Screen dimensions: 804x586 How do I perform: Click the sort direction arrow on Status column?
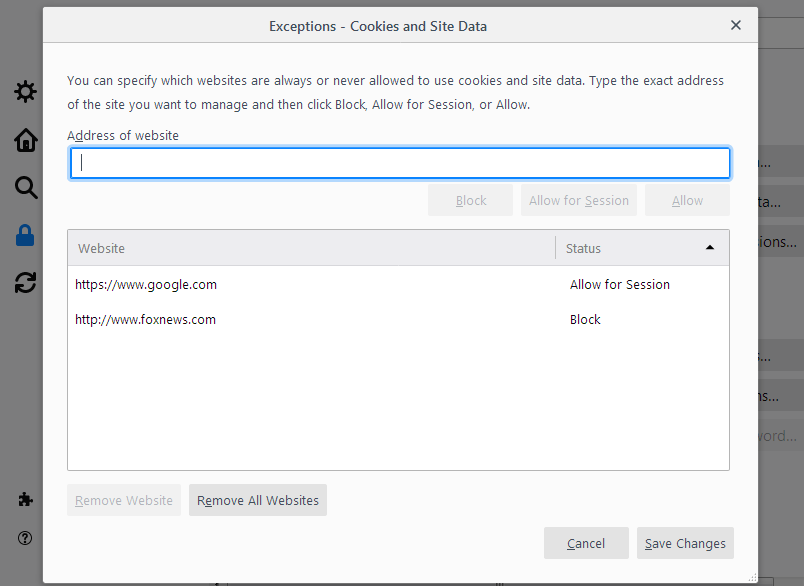coord(710,246)
